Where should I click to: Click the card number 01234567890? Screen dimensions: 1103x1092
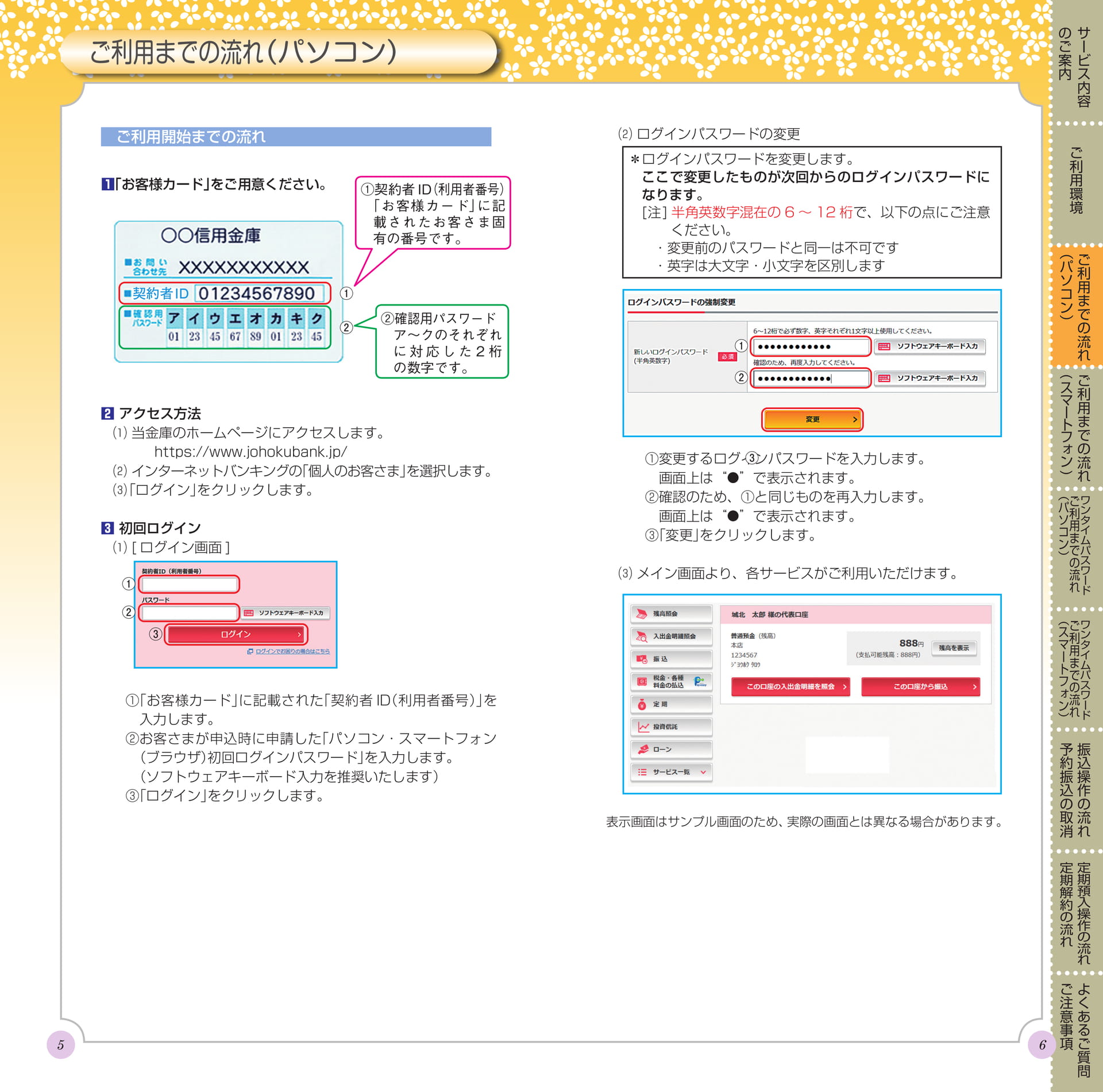[x=257, y=294]
